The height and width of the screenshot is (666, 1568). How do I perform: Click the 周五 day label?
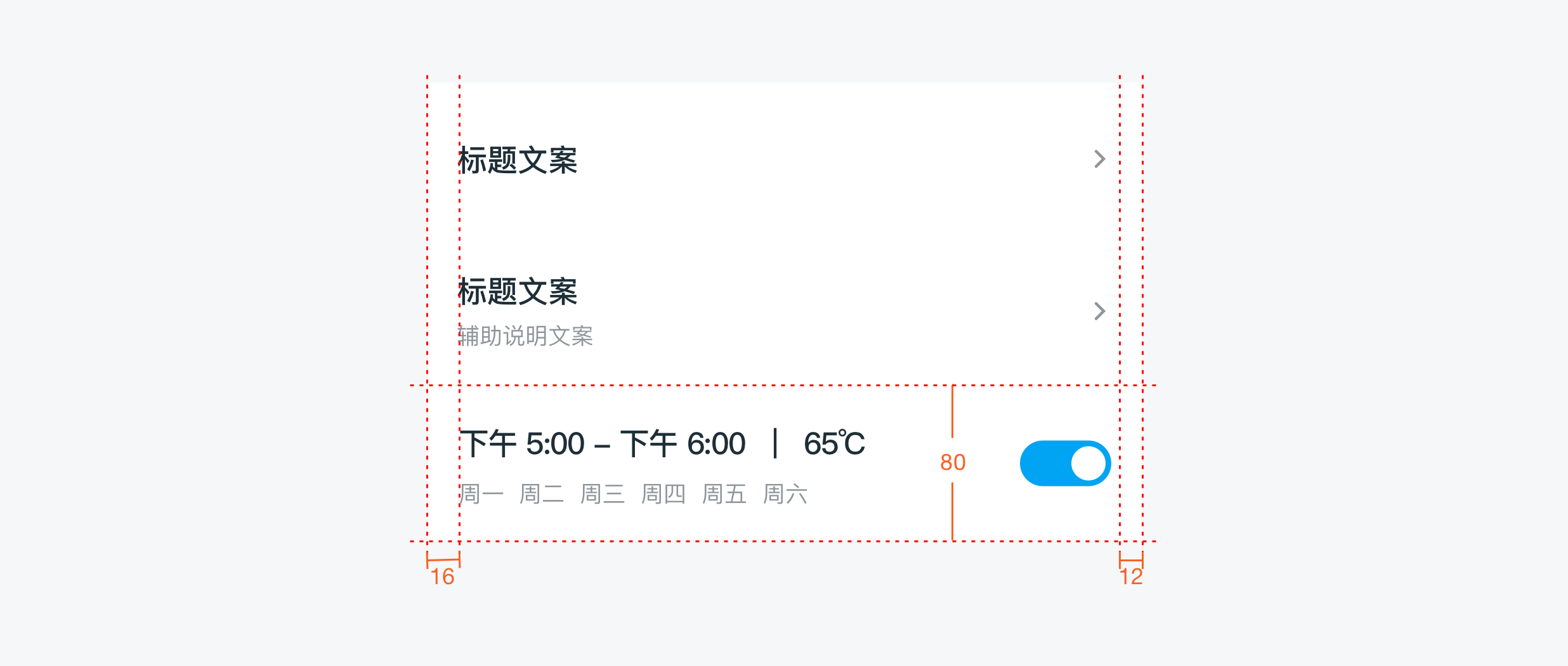[x=724, y=493]
